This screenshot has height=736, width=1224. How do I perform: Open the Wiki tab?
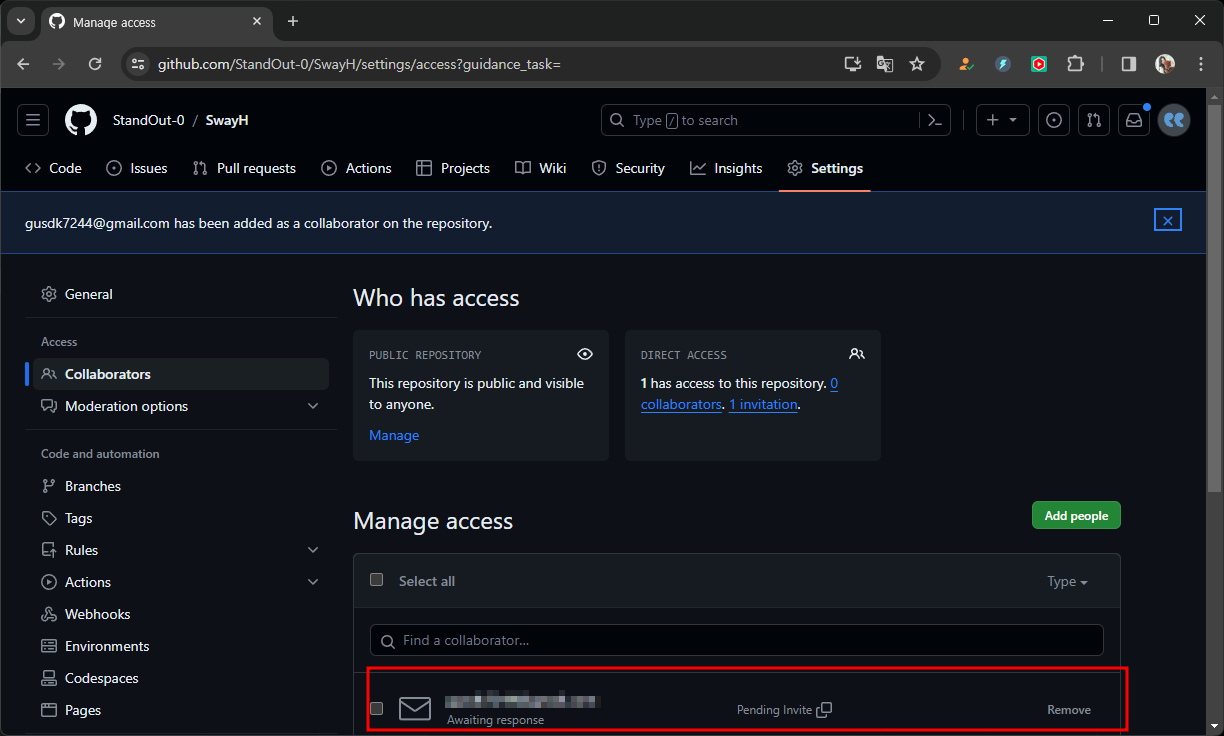pyautogui.click(x=541, y=168)
